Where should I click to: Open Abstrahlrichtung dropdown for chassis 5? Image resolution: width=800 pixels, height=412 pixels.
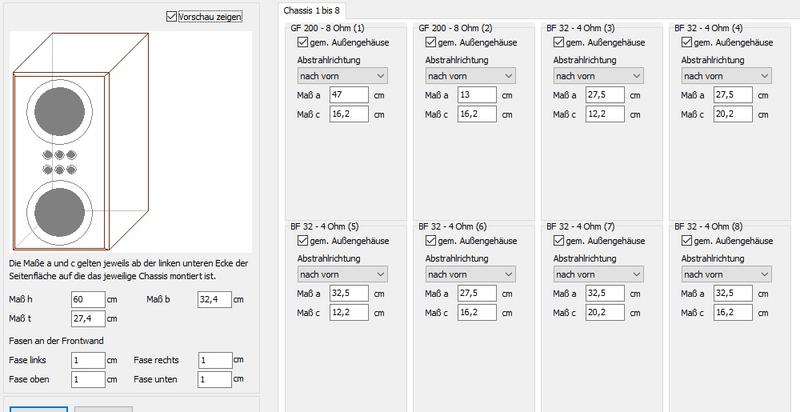pyautogui.click(x=342, y=273)
